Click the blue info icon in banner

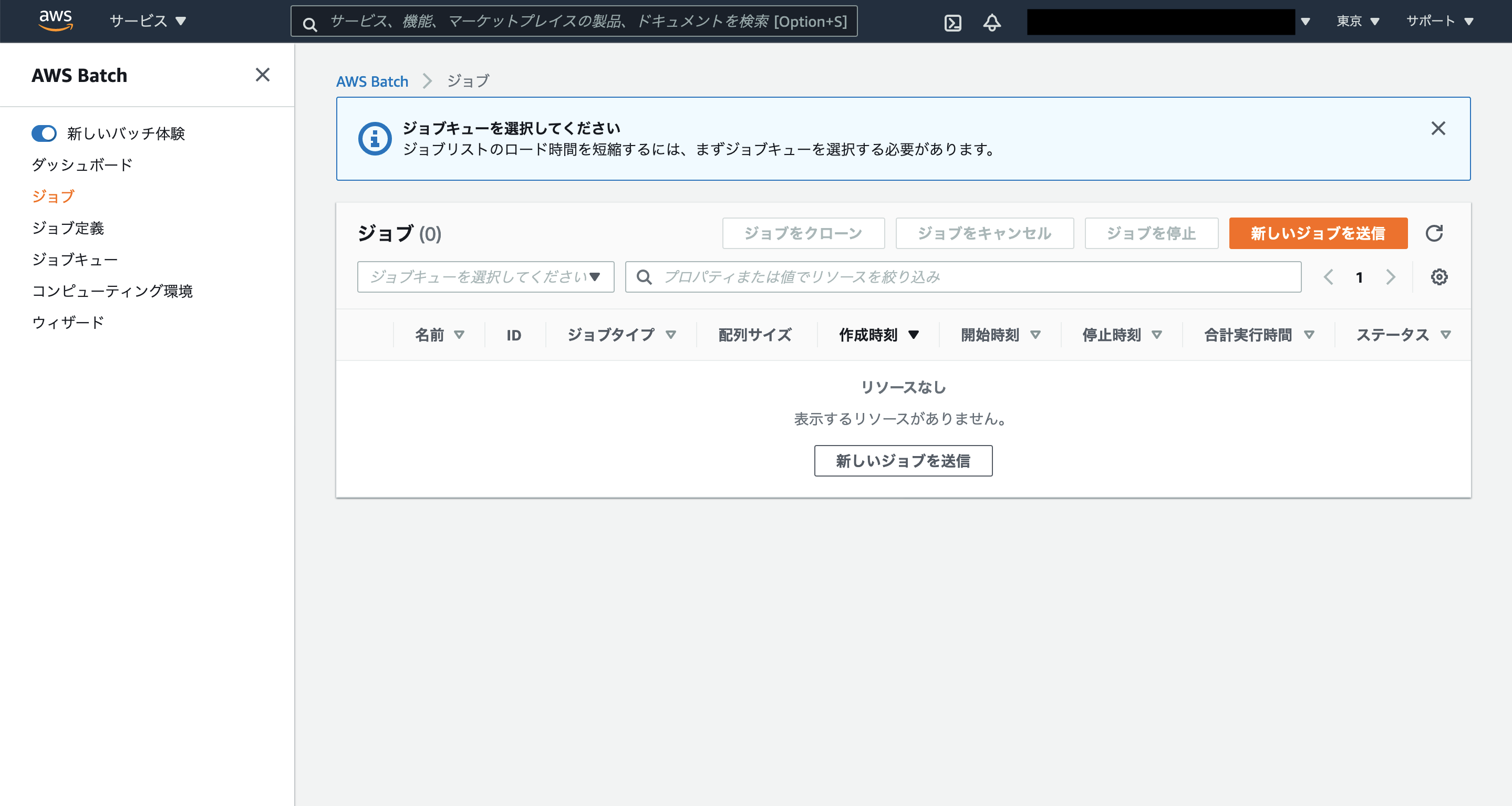tap(375, 139)
